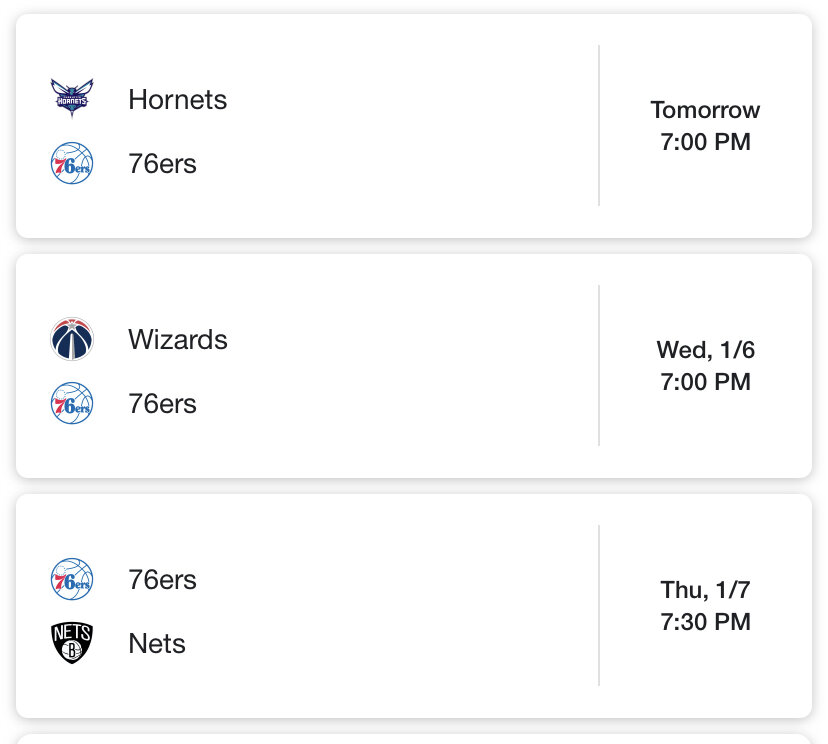Click the Thu, 1/7 date label

click(705, 590)
